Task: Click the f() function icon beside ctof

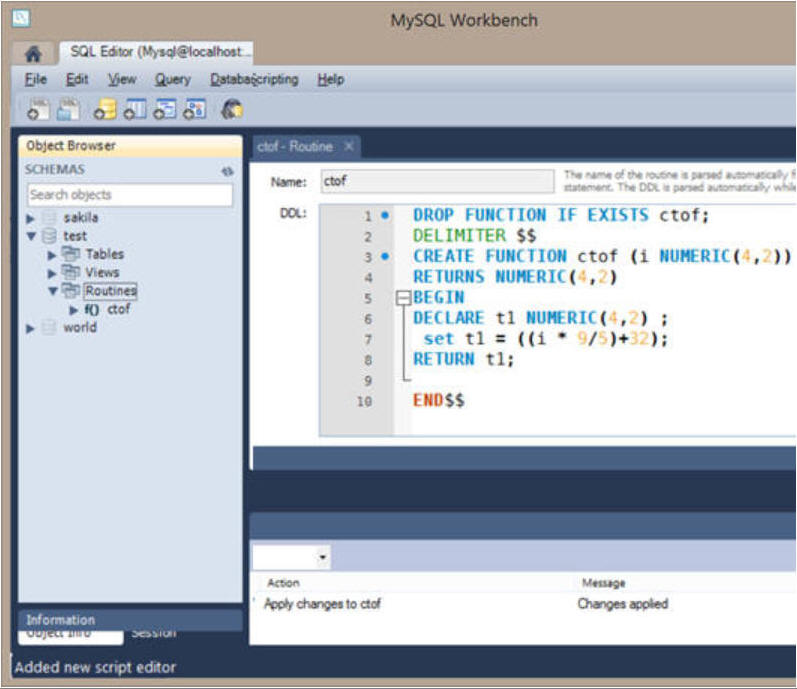Action: 91,309
